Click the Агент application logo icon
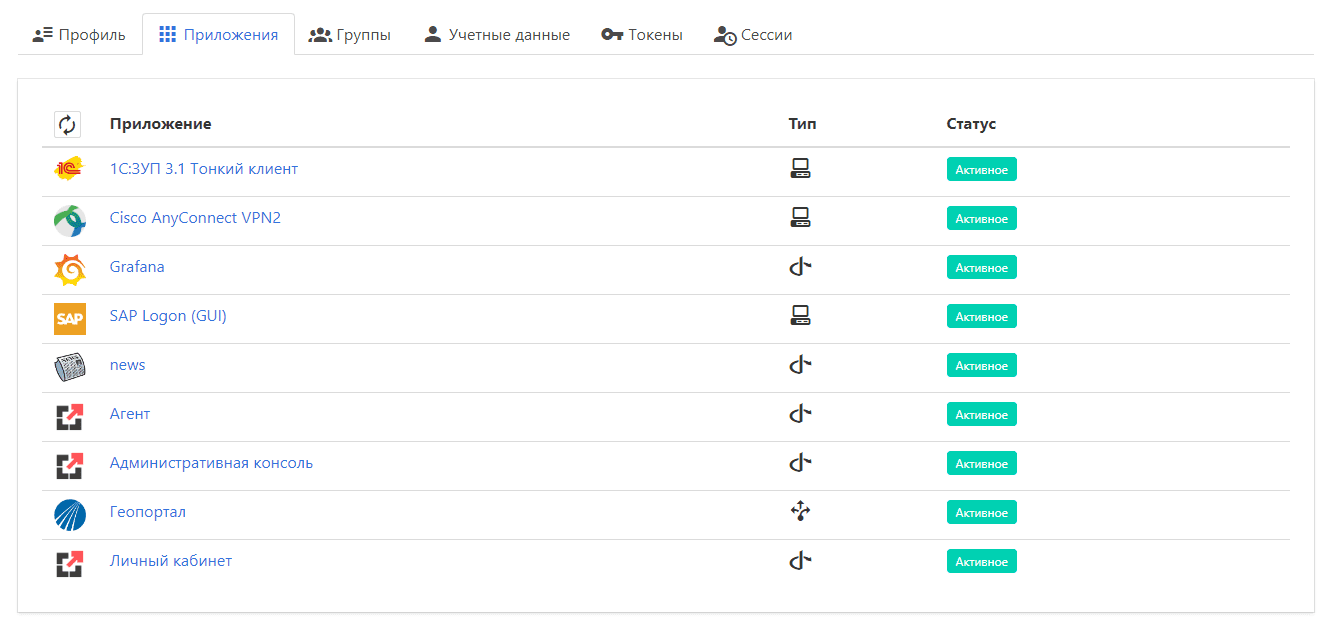Screen dimensions: 1331x629 [x=69, y=416]
